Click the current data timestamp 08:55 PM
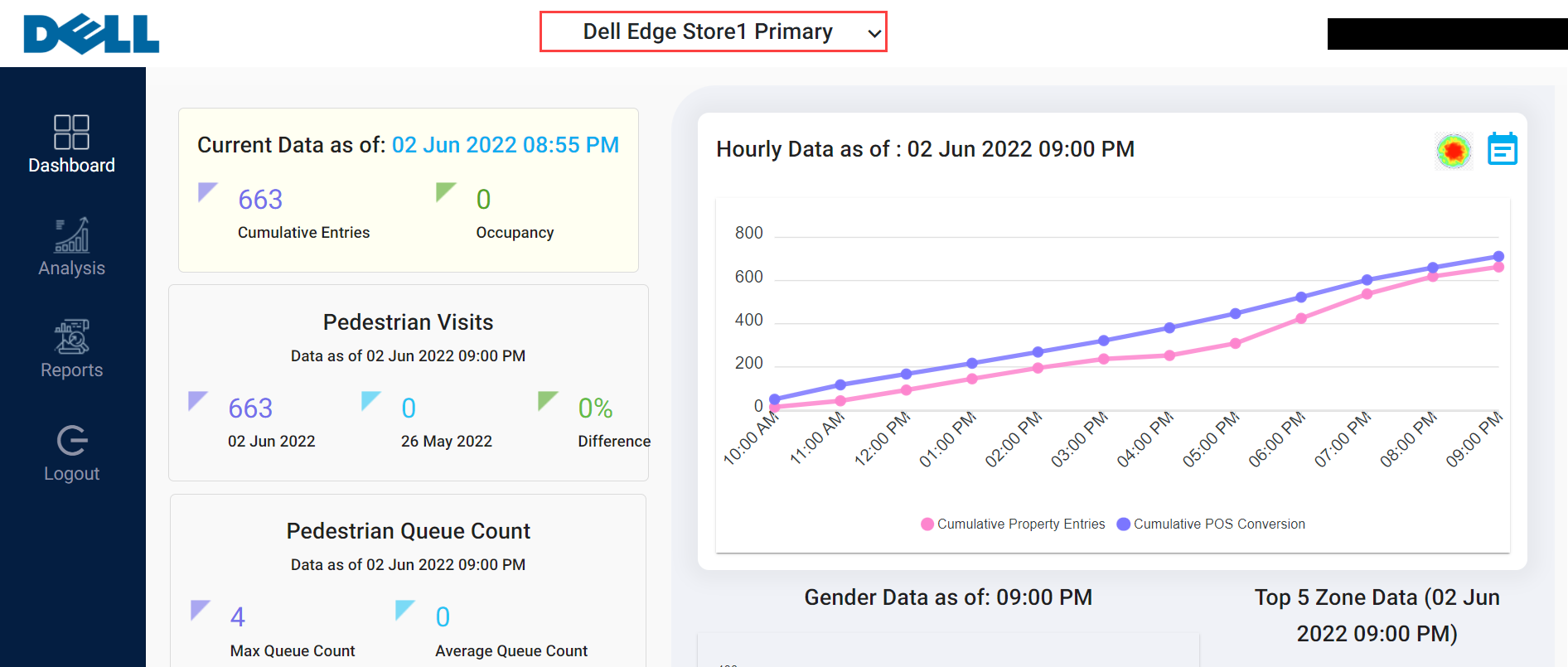This screenshot has width=1568, height=667. click(x=506, y=145)
